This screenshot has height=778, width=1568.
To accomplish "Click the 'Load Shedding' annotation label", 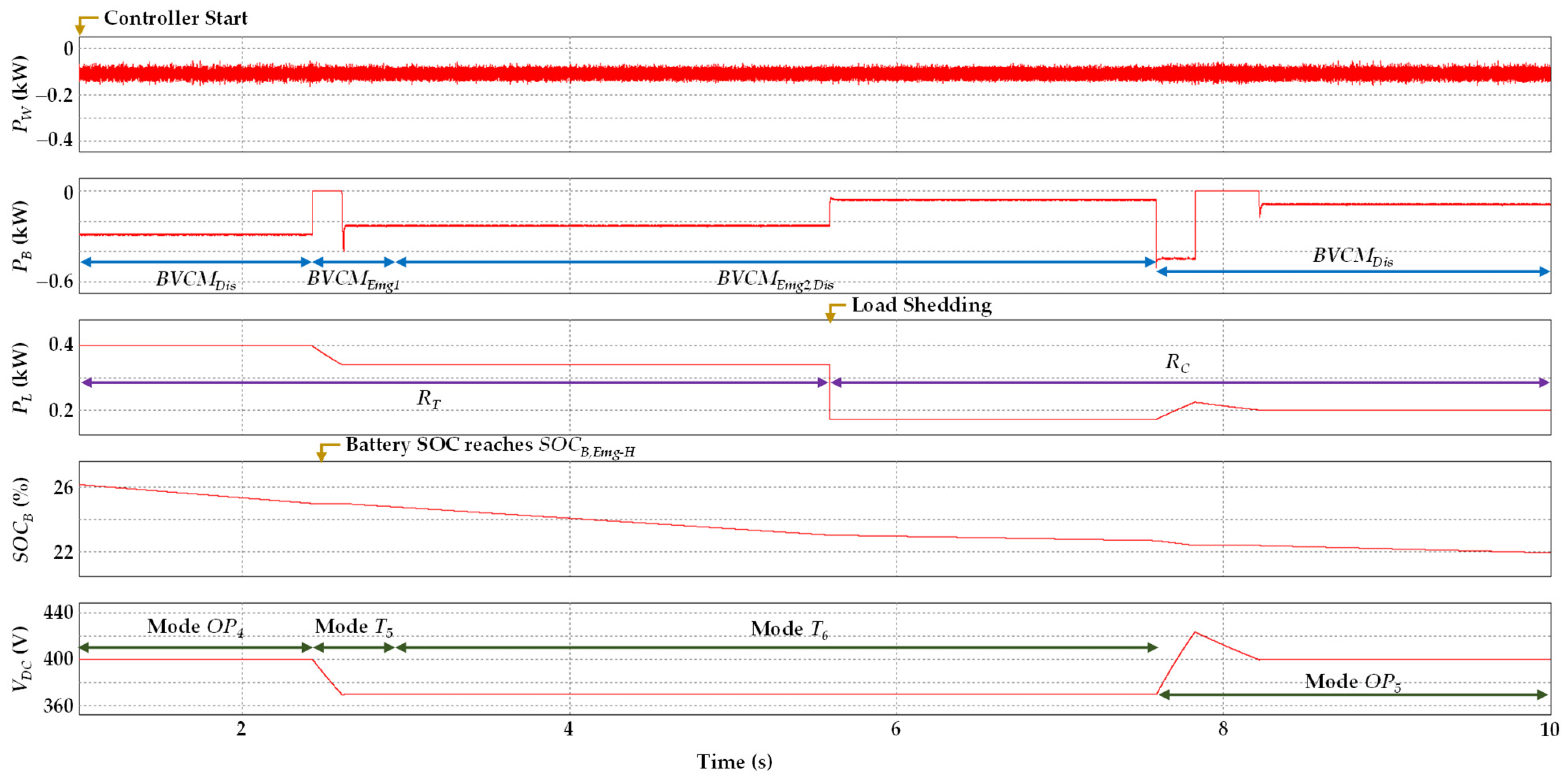I will click(x=922, y=305).
